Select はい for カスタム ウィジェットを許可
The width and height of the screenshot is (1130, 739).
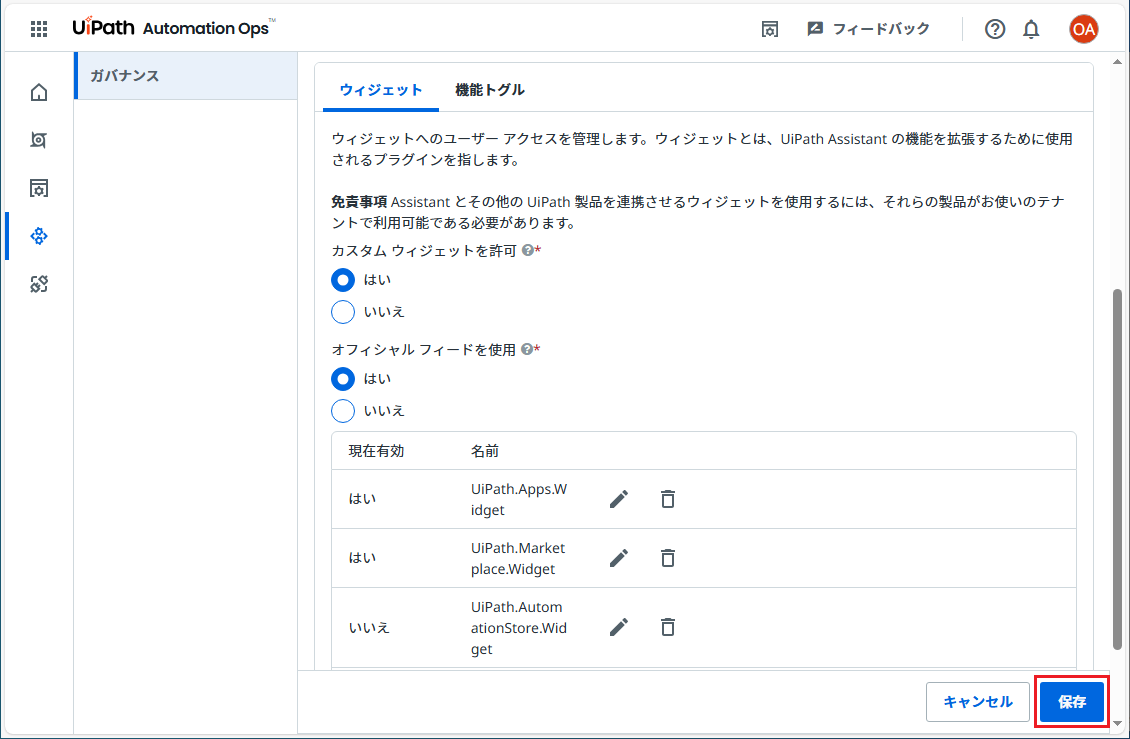coord(343,280)
